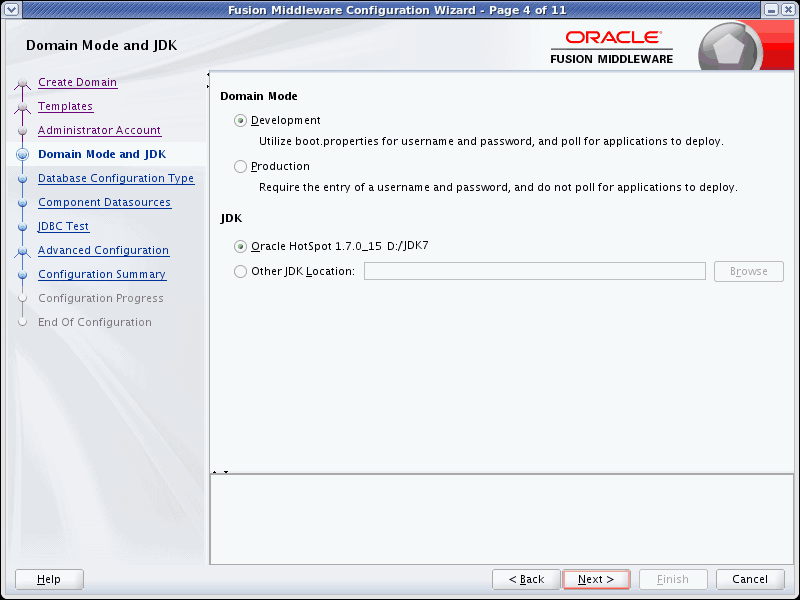Image resolution: width=800 pixels, height=600 pixels.
Task: Click the Create Domain step marker icon
Action: pyautogui.click(x=22, y=83)
